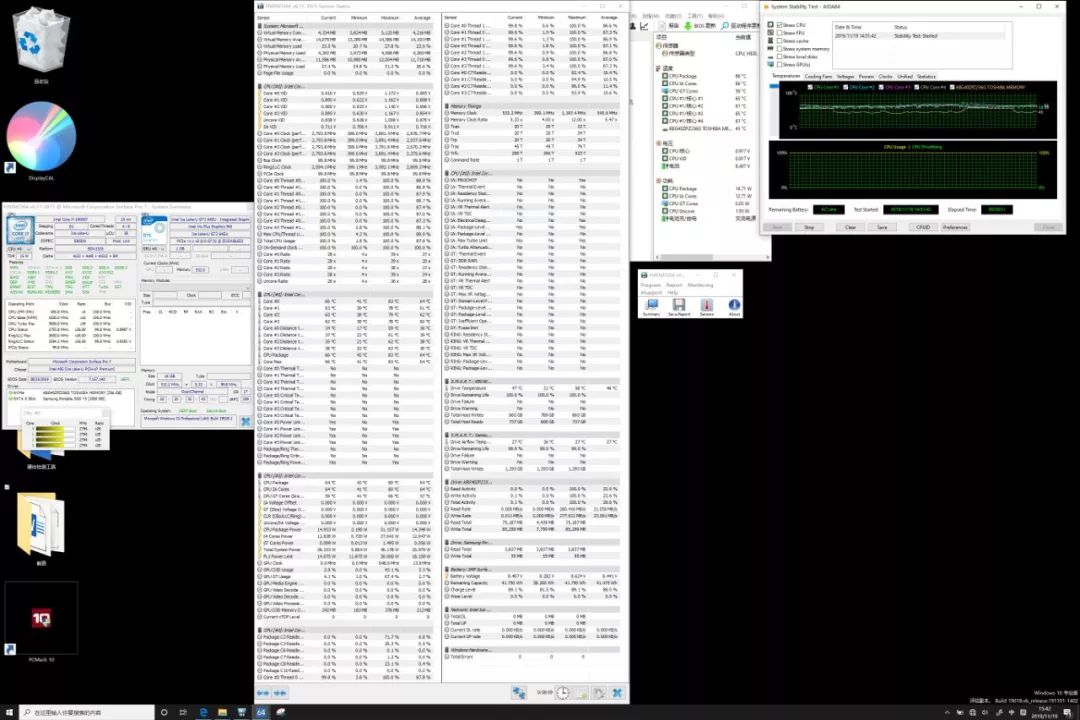Close sensors with the X icon in the Sensor Status footer
1080x720 pixels.
[617, 693]
